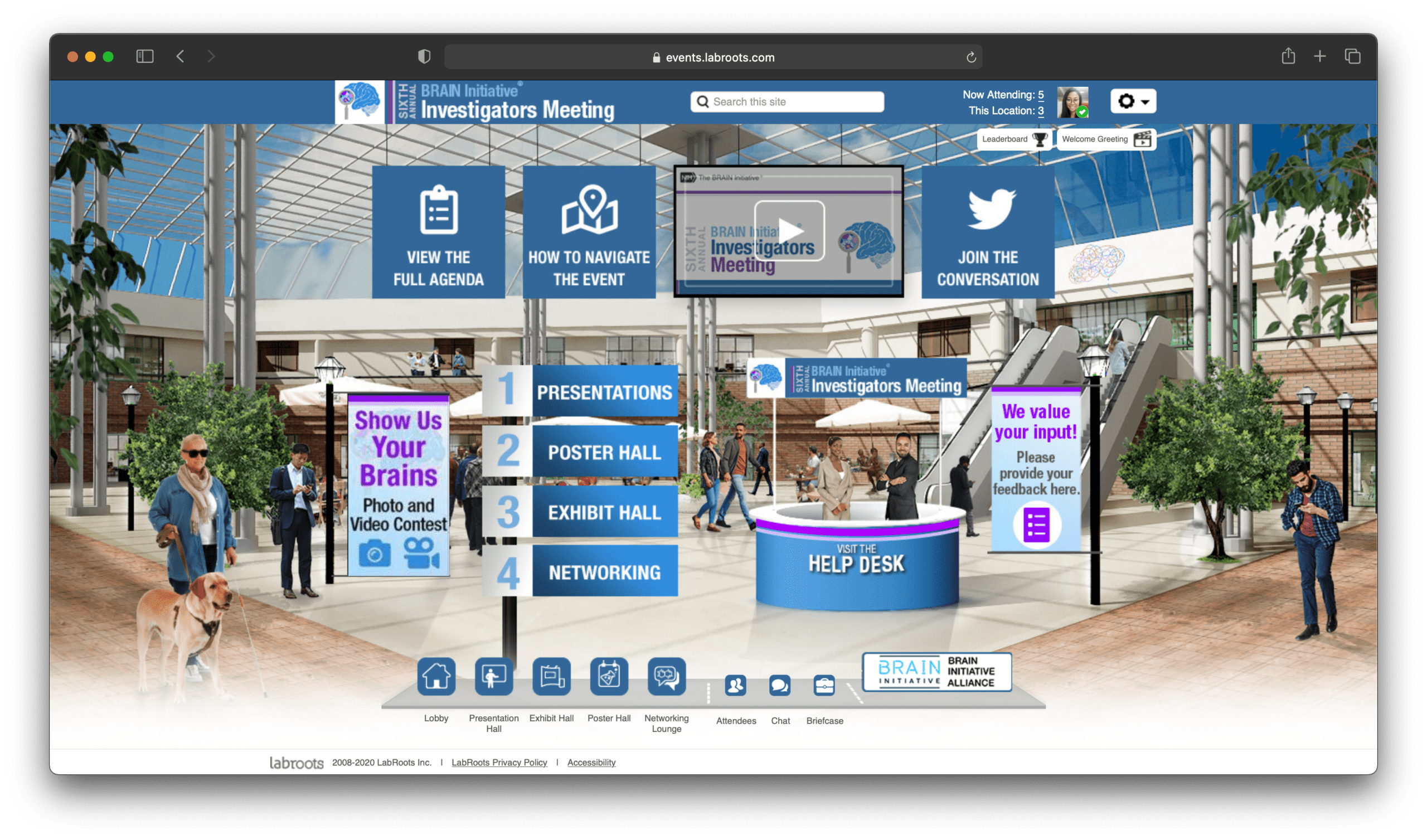Enter the Networking Lounge icon

(667, 676)
